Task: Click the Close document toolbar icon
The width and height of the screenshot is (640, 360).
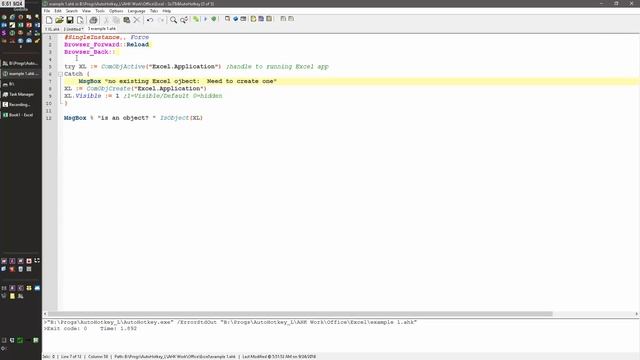Action: coord(80,20)
